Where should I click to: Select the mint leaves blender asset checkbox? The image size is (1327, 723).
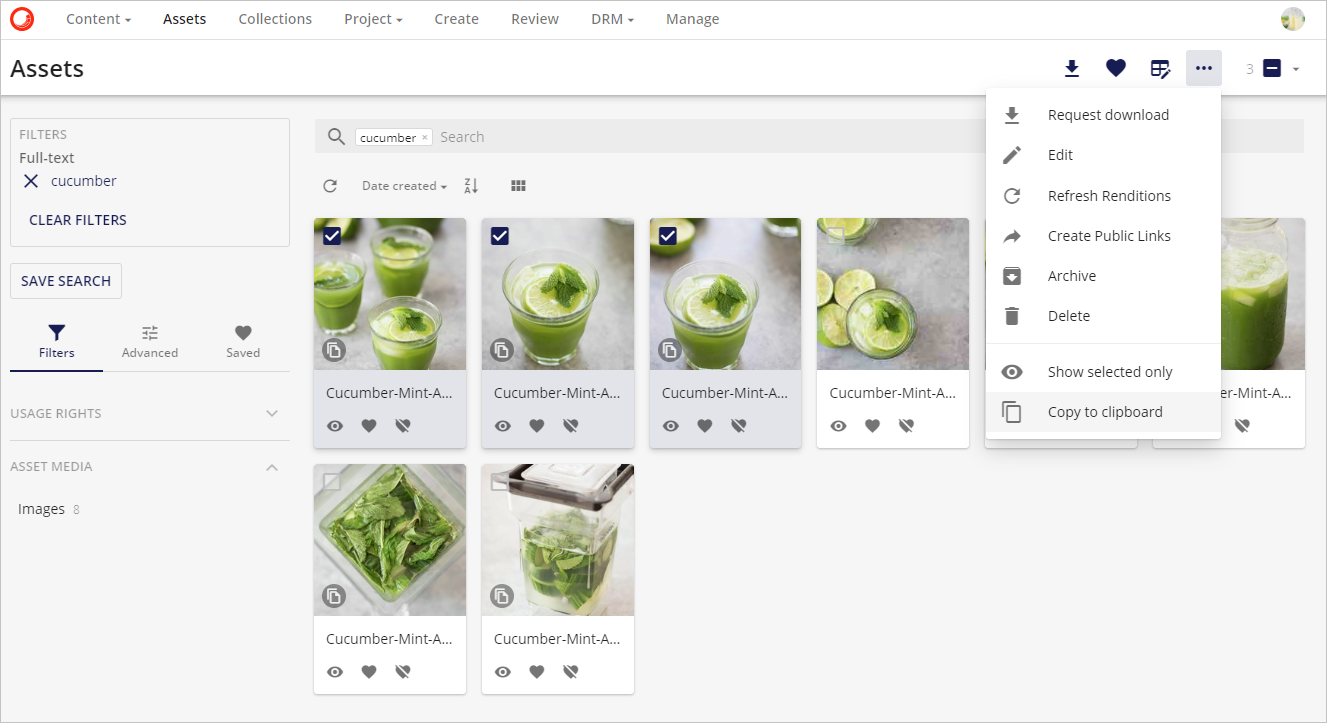tap(332, 482)
